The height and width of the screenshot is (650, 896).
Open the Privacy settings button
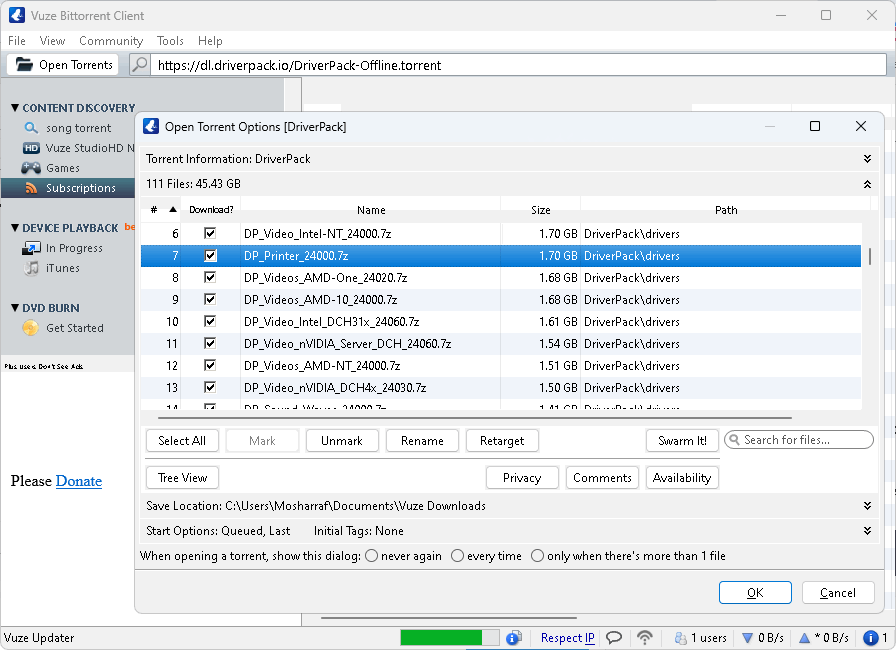click(522, 478)
